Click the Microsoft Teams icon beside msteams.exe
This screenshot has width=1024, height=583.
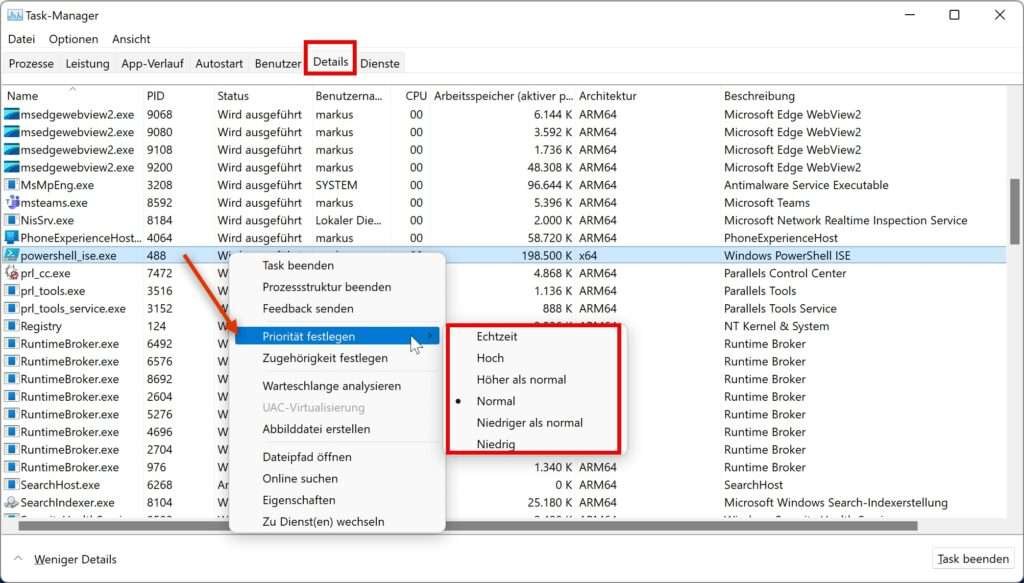12,202
